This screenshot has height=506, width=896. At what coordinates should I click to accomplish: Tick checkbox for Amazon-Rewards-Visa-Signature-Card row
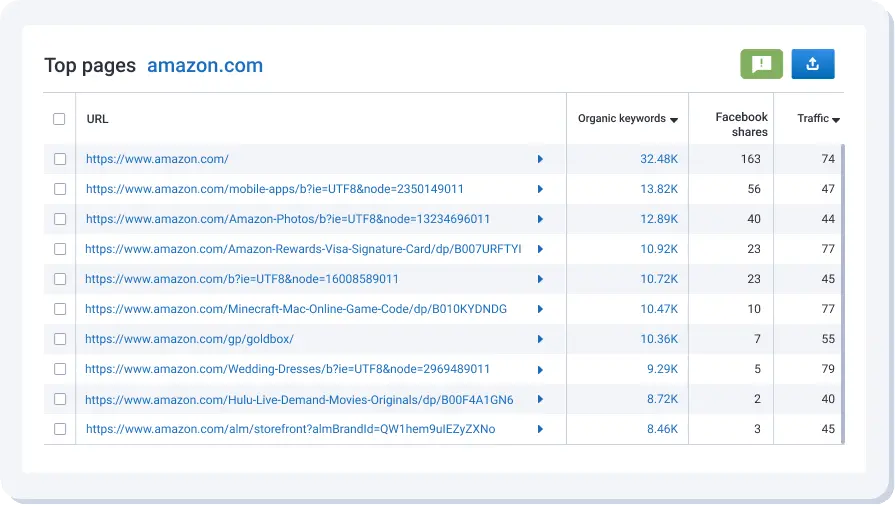[x=60, y=249]
